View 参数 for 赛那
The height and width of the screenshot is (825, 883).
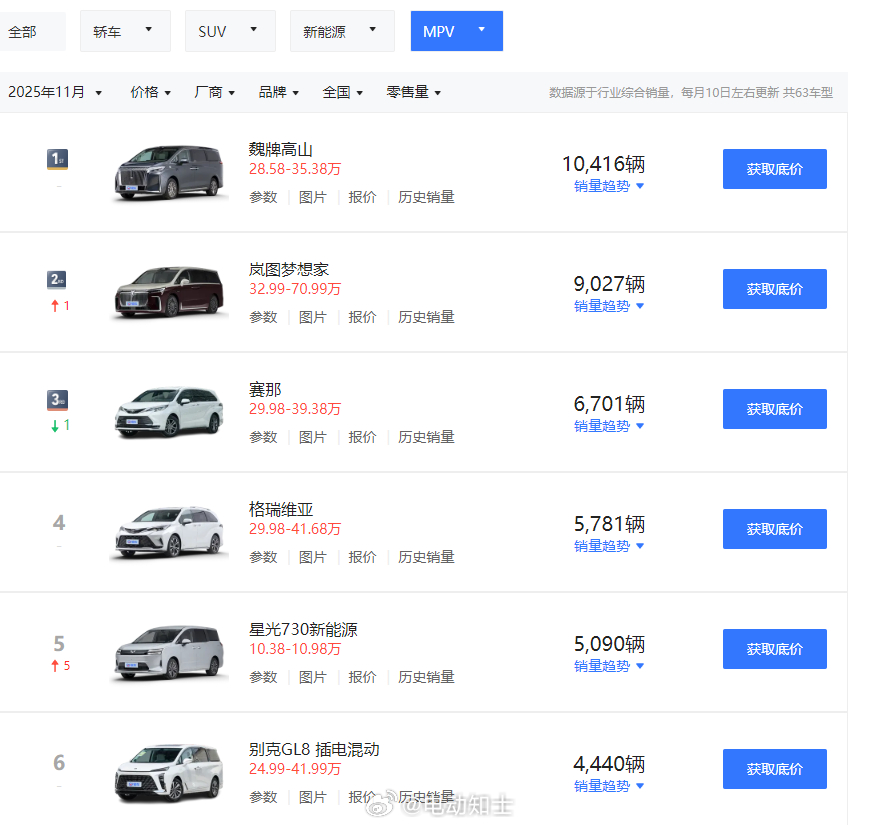point(263,437)
